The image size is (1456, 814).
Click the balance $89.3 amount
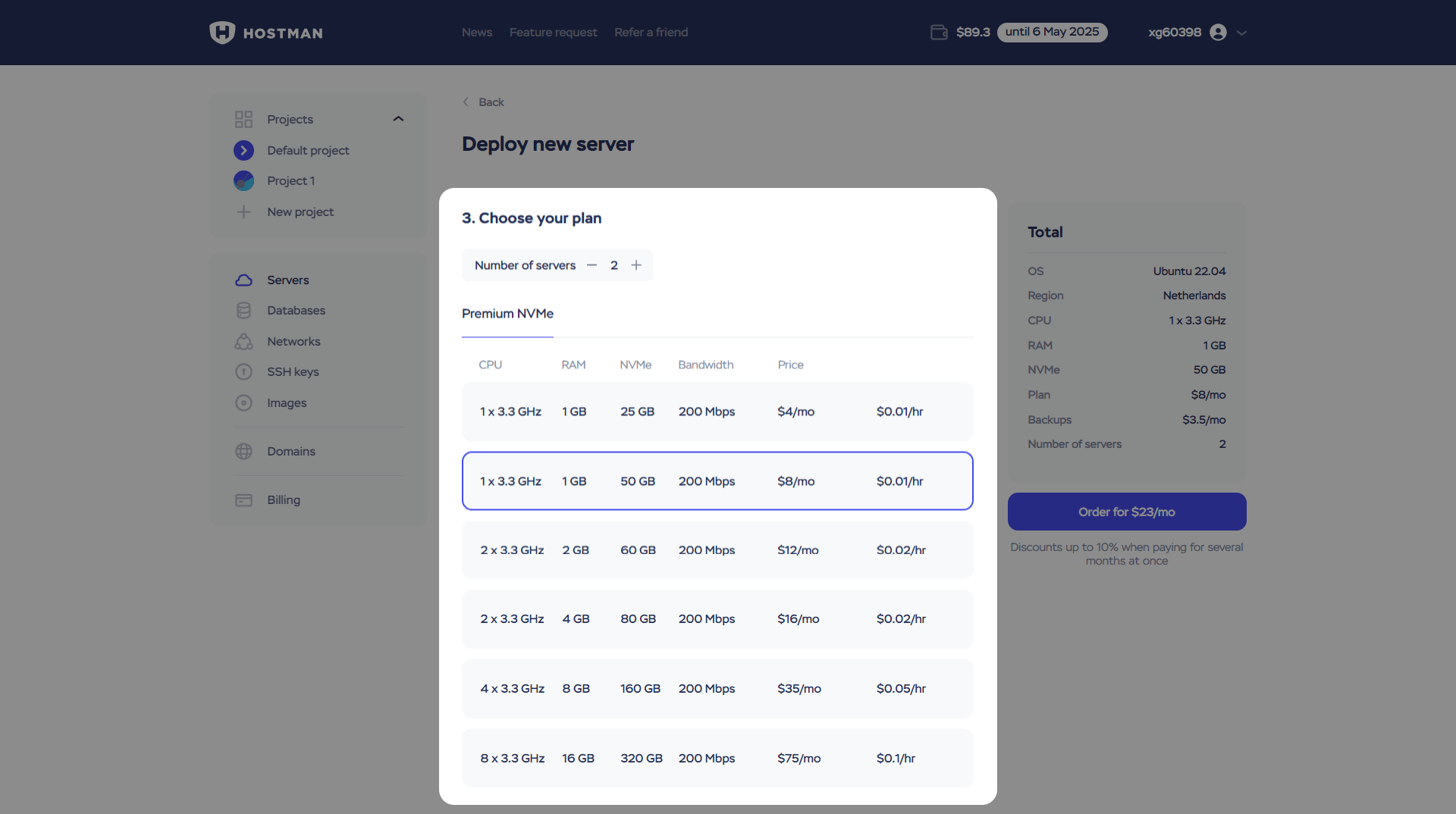973,32
